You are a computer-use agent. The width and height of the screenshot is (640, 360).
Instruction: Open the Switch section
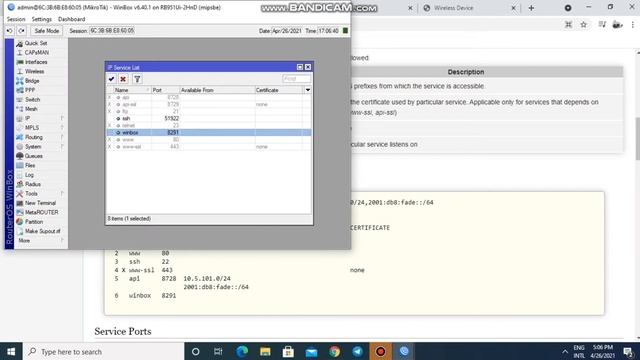point(32,100)
